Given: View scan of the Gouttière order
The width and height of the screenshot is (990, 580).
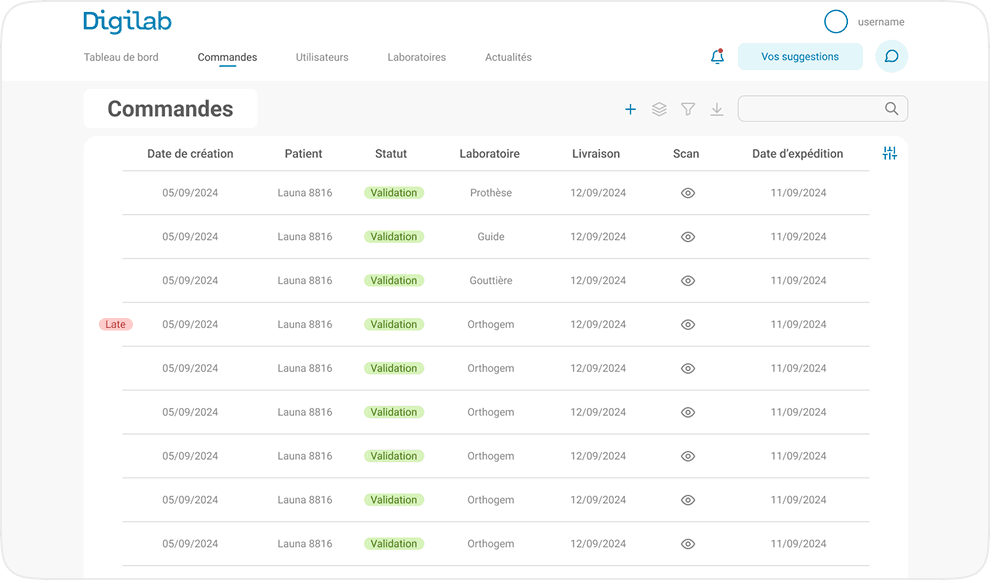Looking at the screenshot, I should tap(687, 281).
